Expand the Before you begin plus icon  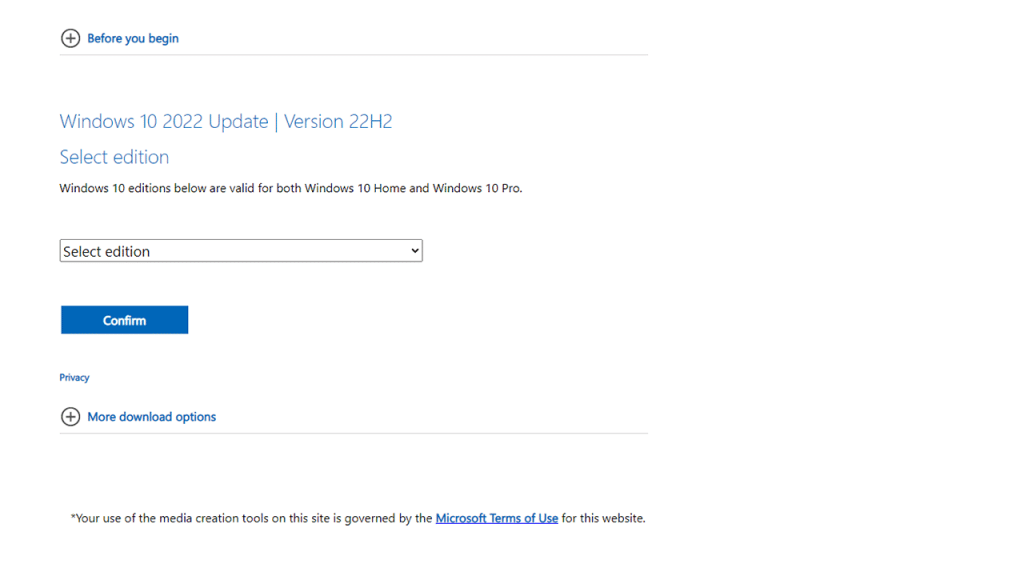(71, 39)
